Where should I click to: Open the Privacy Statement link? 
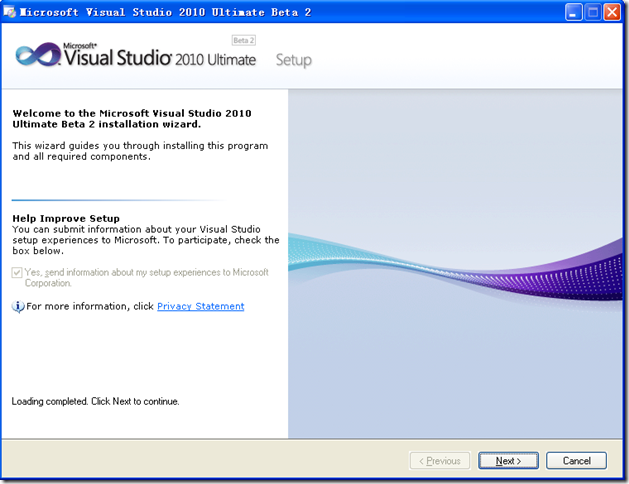point(201,306)
